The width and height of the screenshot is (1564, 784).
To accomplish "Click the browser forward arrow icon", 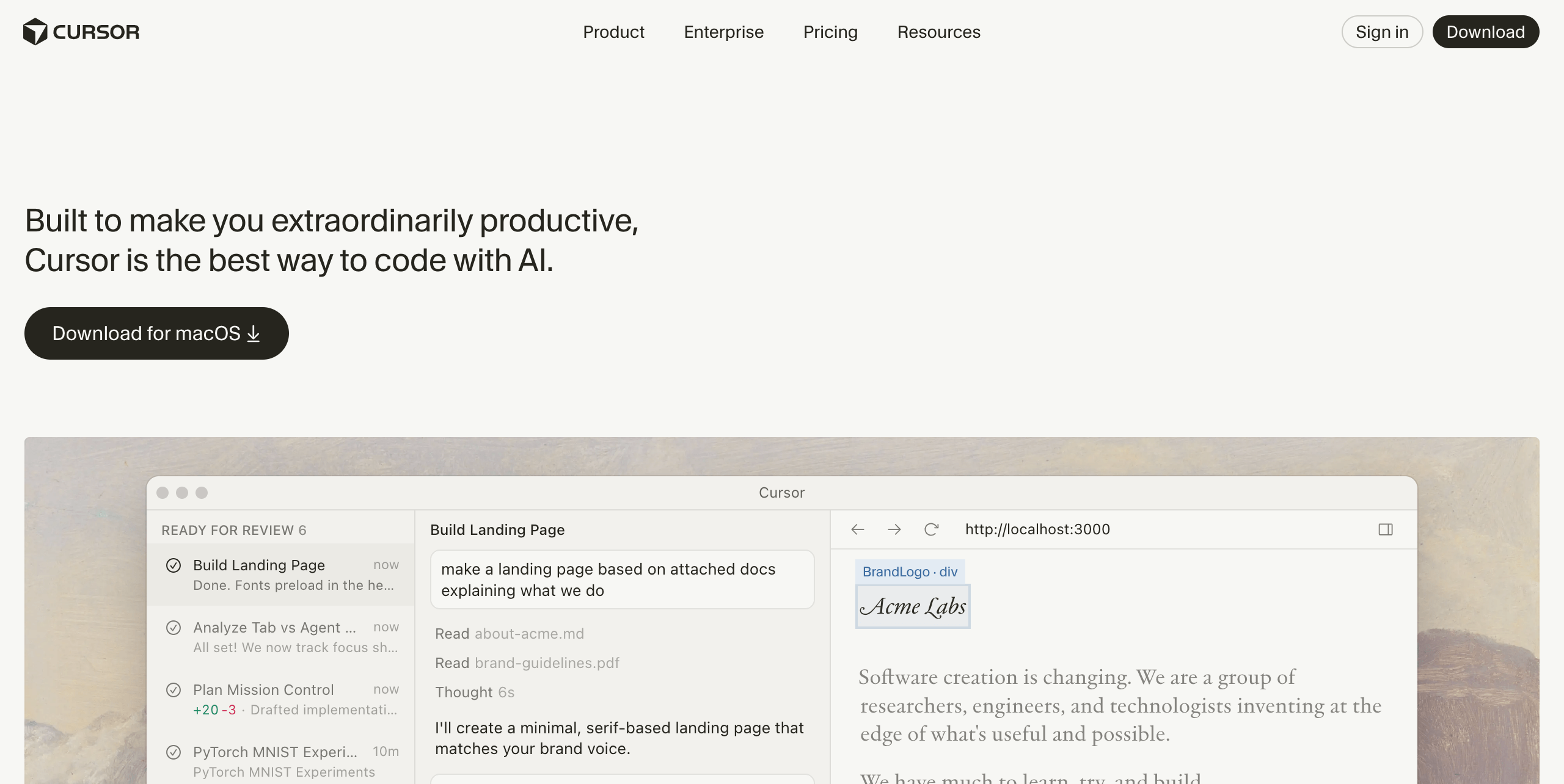I will coord(894,529).
